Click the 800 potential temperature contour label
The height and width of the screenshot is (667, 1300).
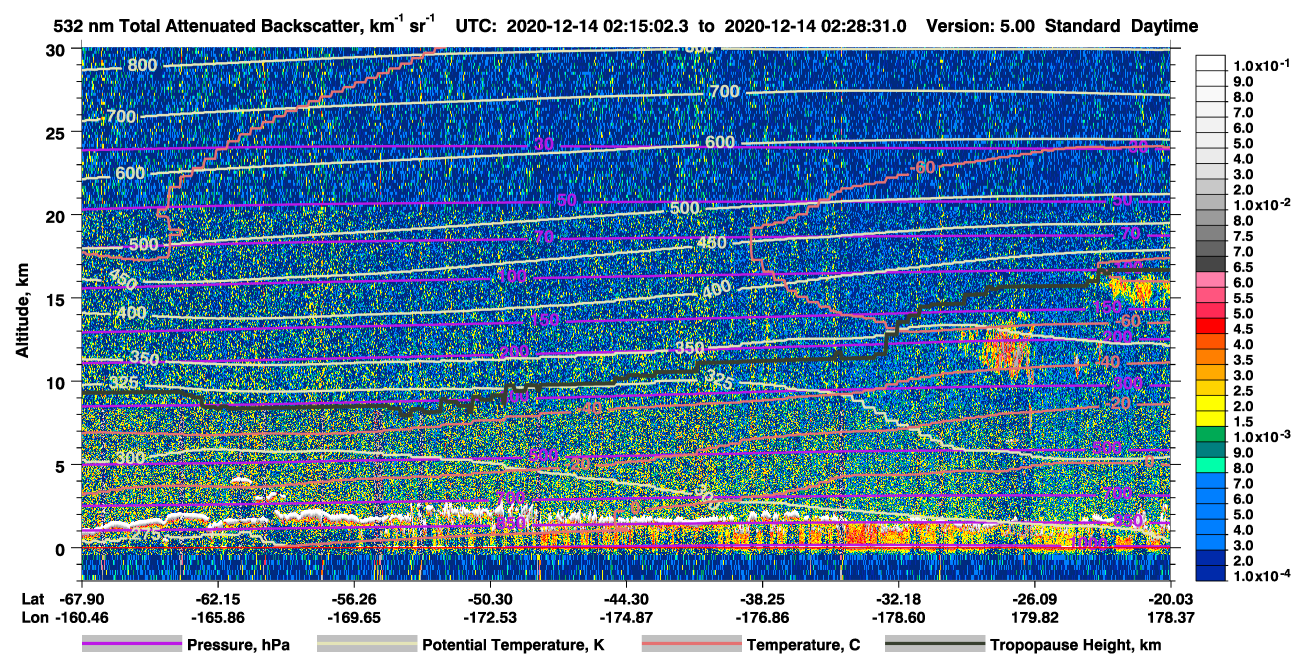click(x=143, y=66)
